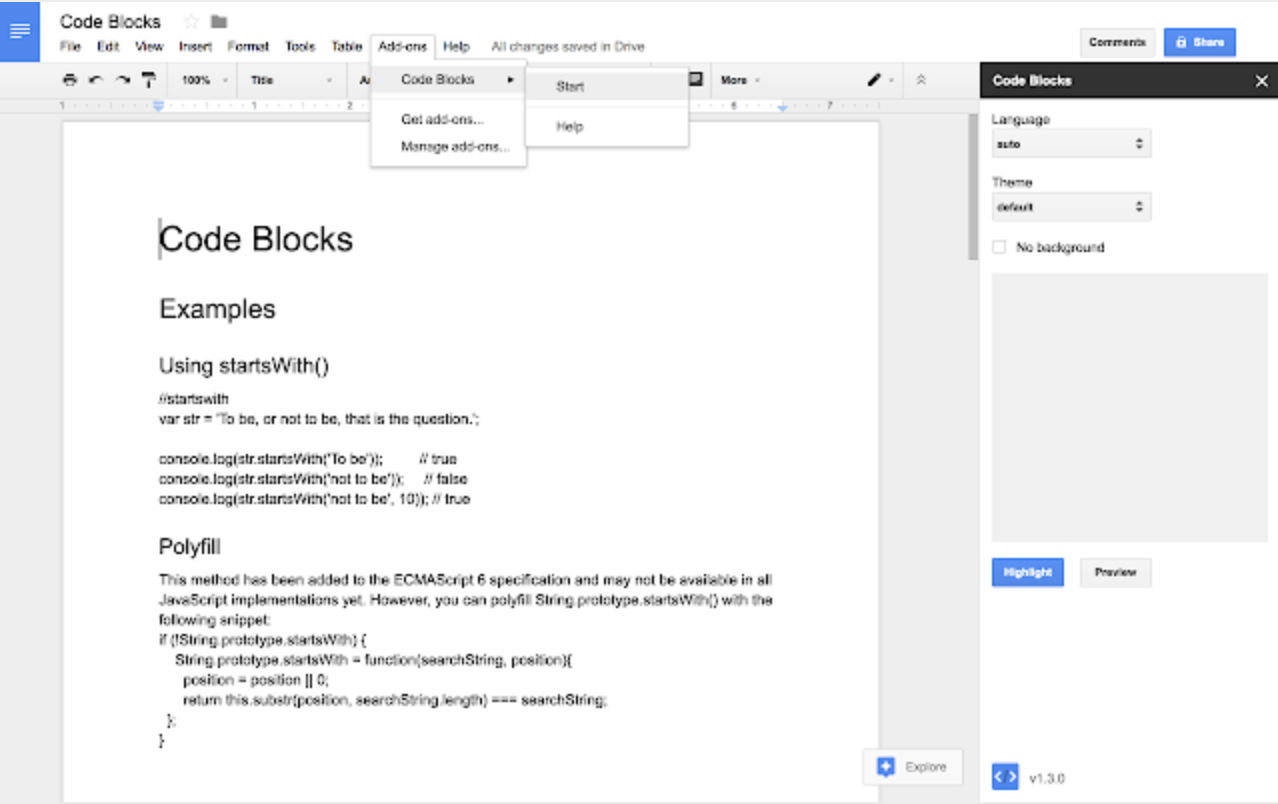Click the right indent marker on ruler
Viewport: 1278px width, 804px height.
783,105
